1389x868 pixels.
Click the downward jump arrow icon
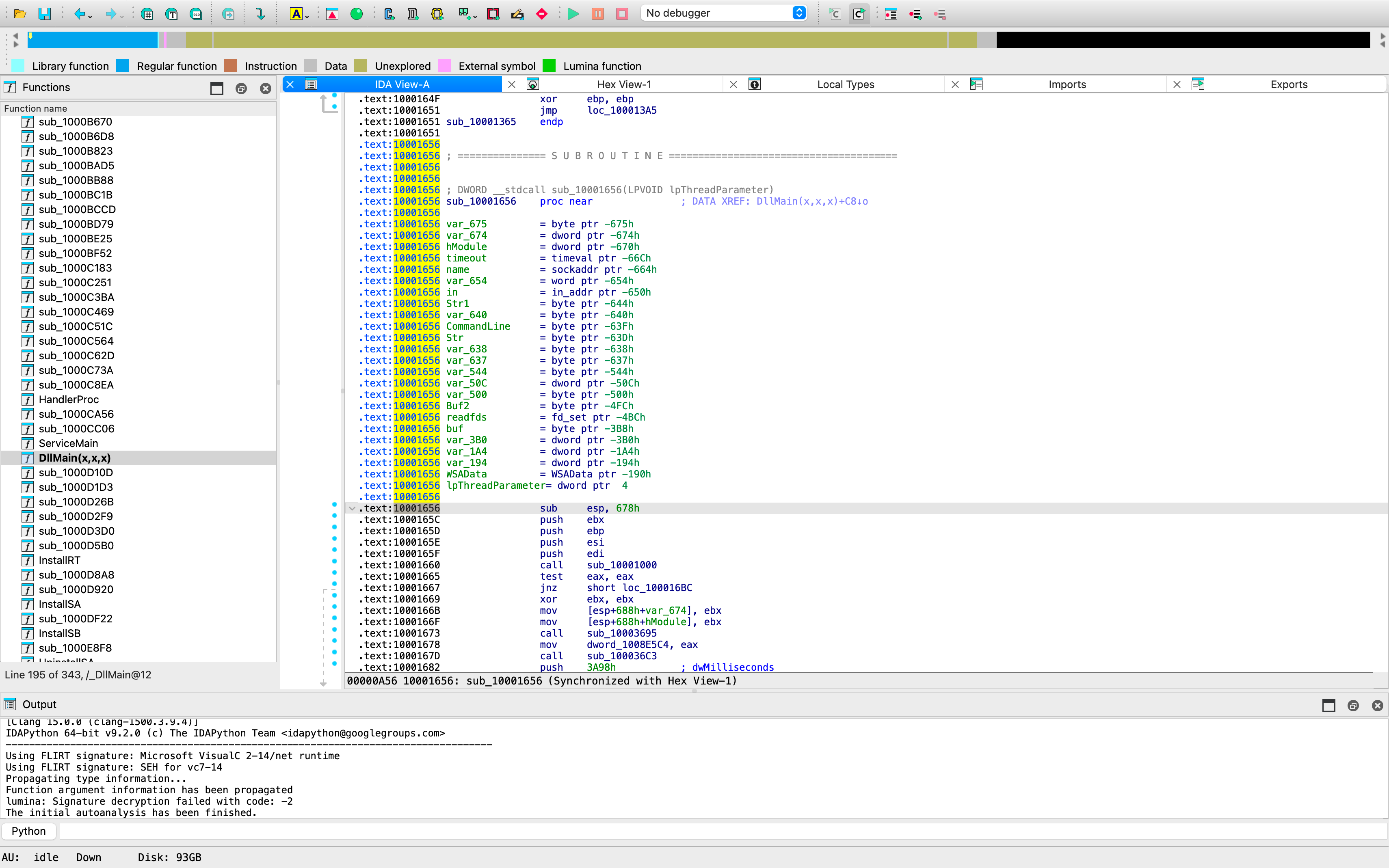(x=260, y=14)
